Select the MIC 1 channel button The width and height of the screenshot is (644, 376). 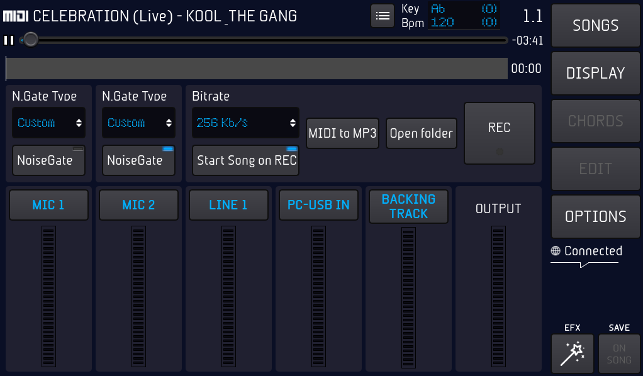coord(48,205)
